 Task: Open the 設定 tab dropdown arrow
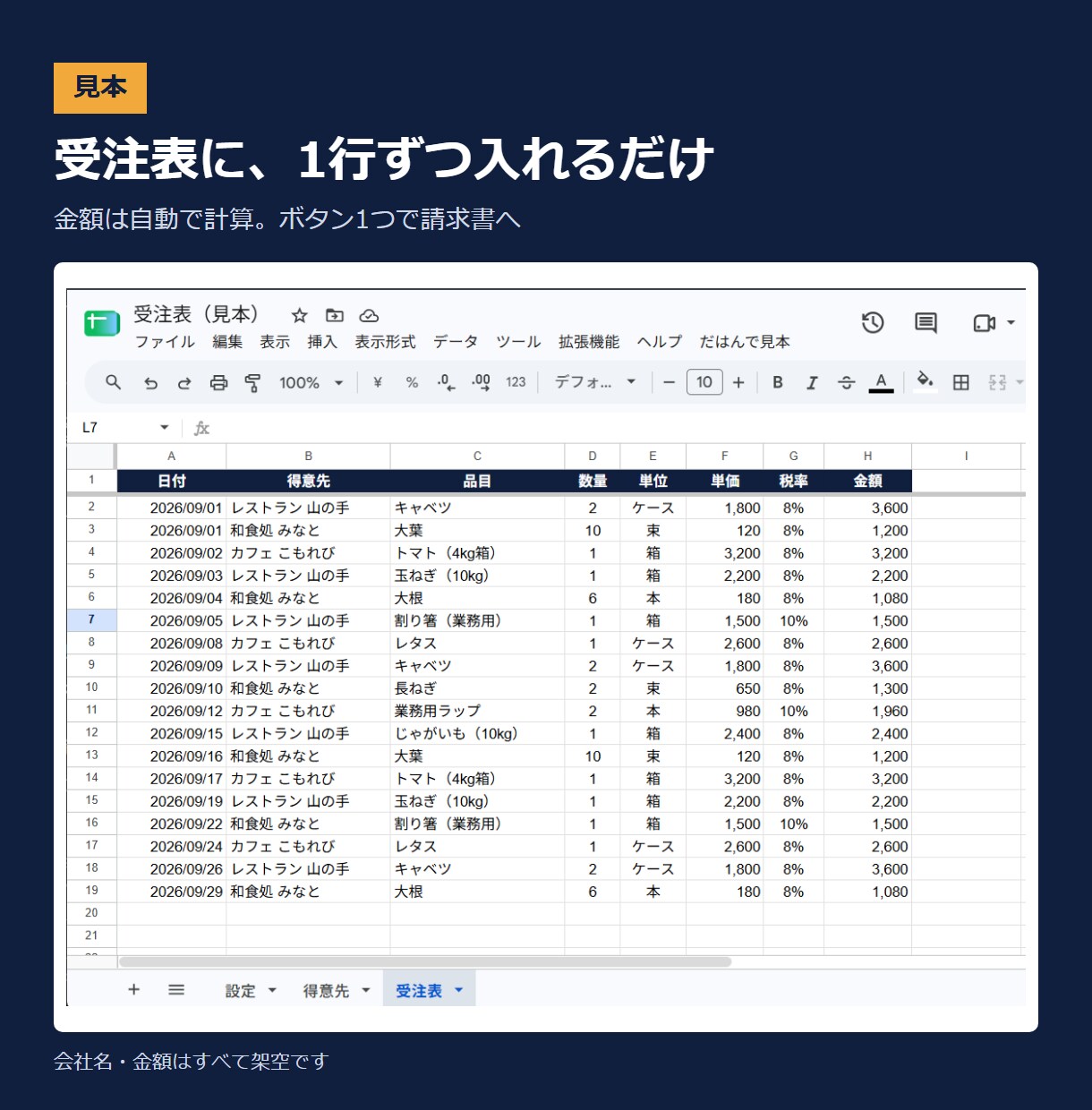(x=272, y=990)
